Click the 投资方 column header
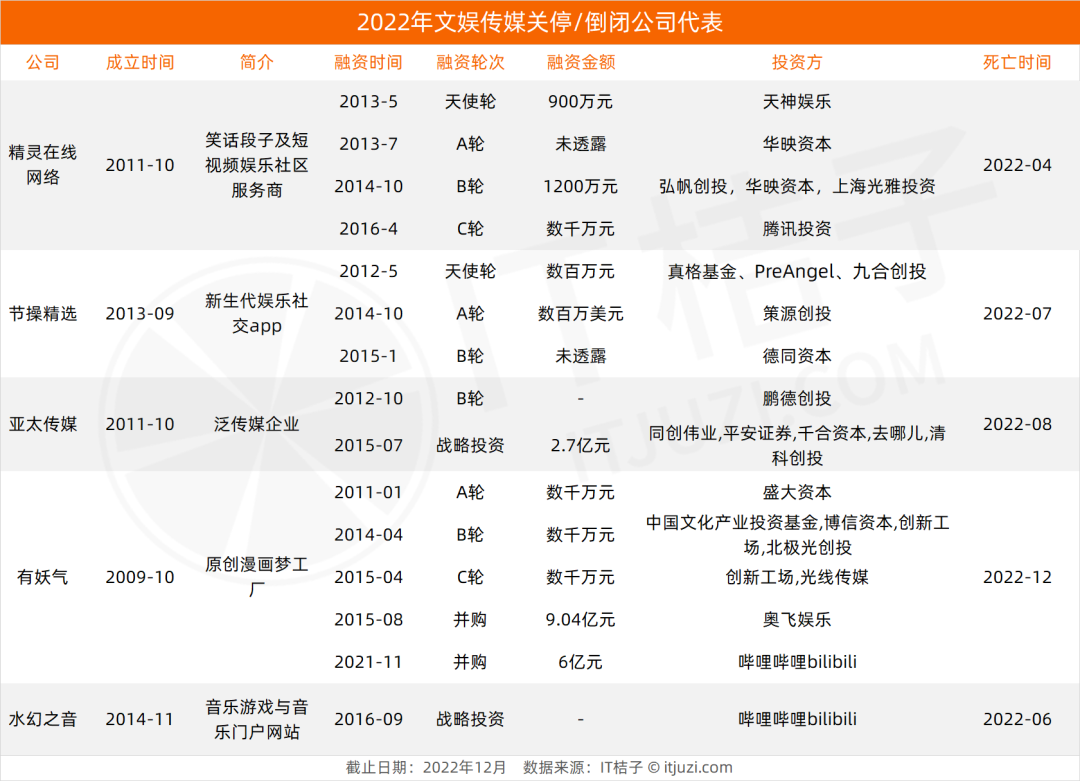Image resolution: width=1080 pixels, height=781 pixels. click(797, 63)
